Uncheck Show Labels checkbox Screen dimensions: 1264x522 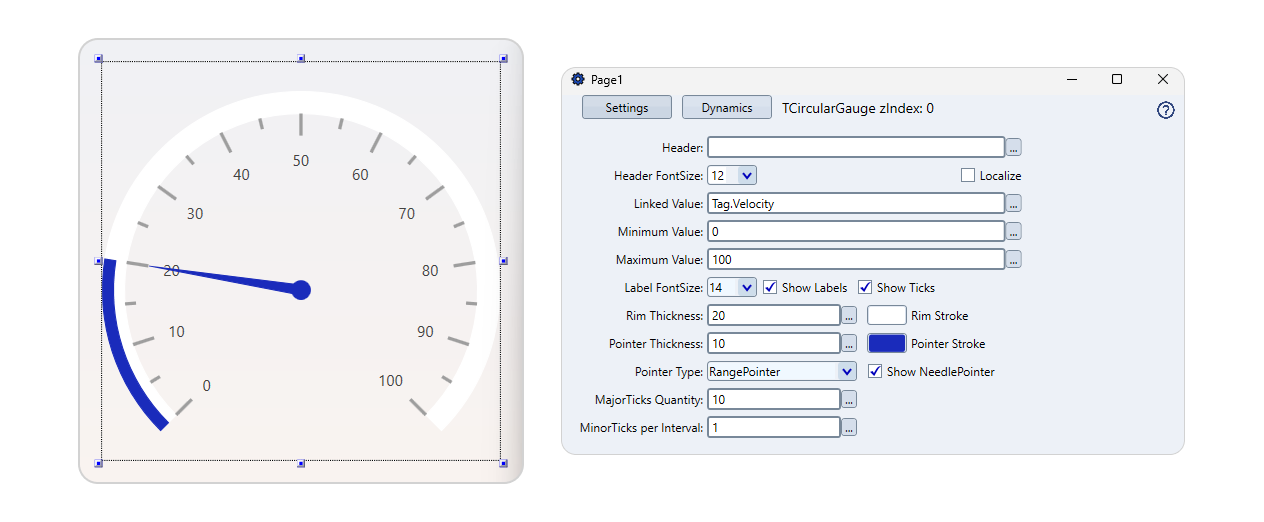click(x=770, y=288)
